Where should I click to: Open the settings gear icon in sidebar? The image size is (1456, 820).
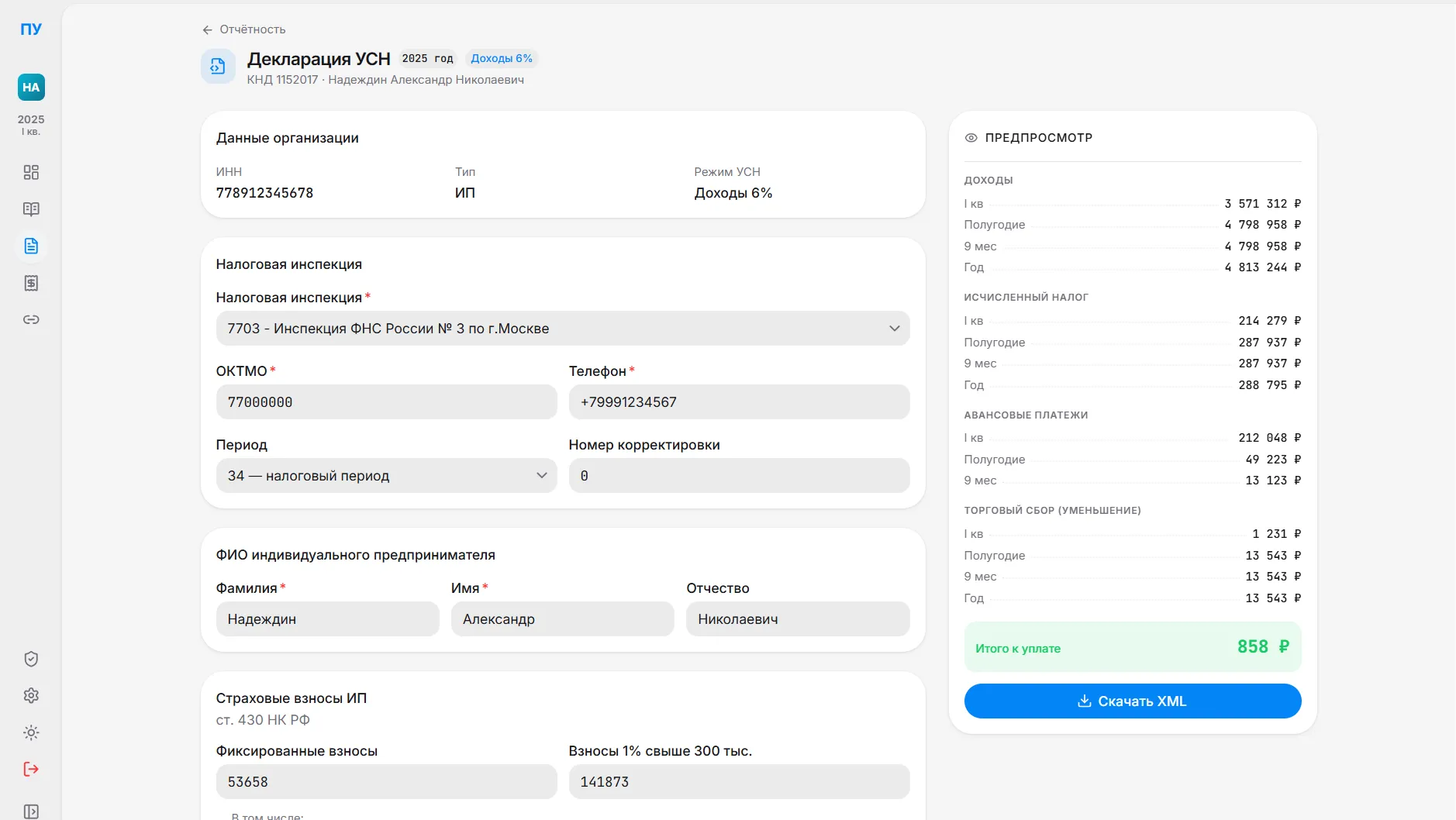click(x=31, y=695)
